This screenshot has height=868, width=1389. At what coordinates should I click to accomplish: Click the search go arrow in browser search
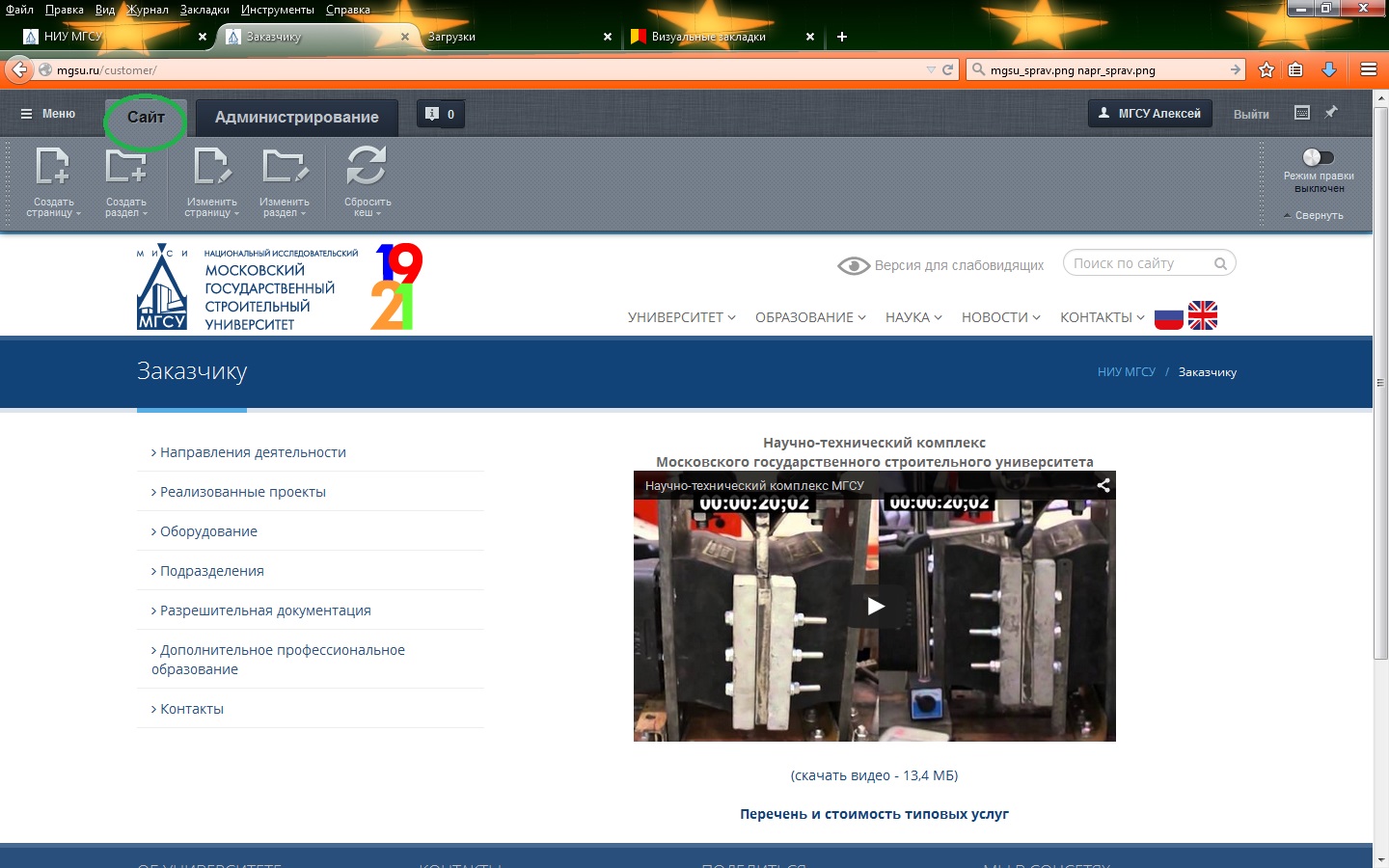[x=1236, y=69]
